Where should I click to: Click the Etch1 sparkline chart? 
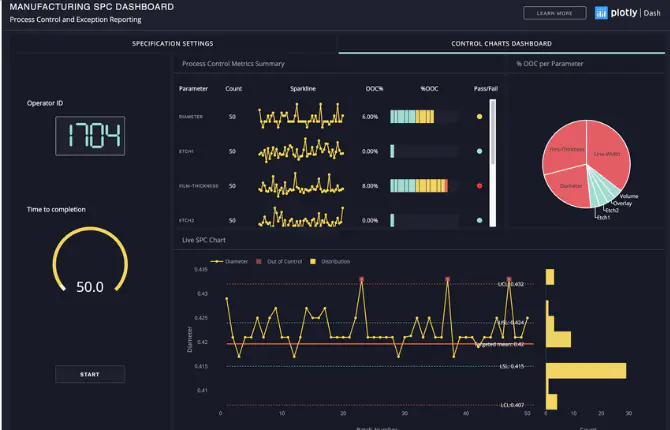pyautogui.click(x=300, y=152)
